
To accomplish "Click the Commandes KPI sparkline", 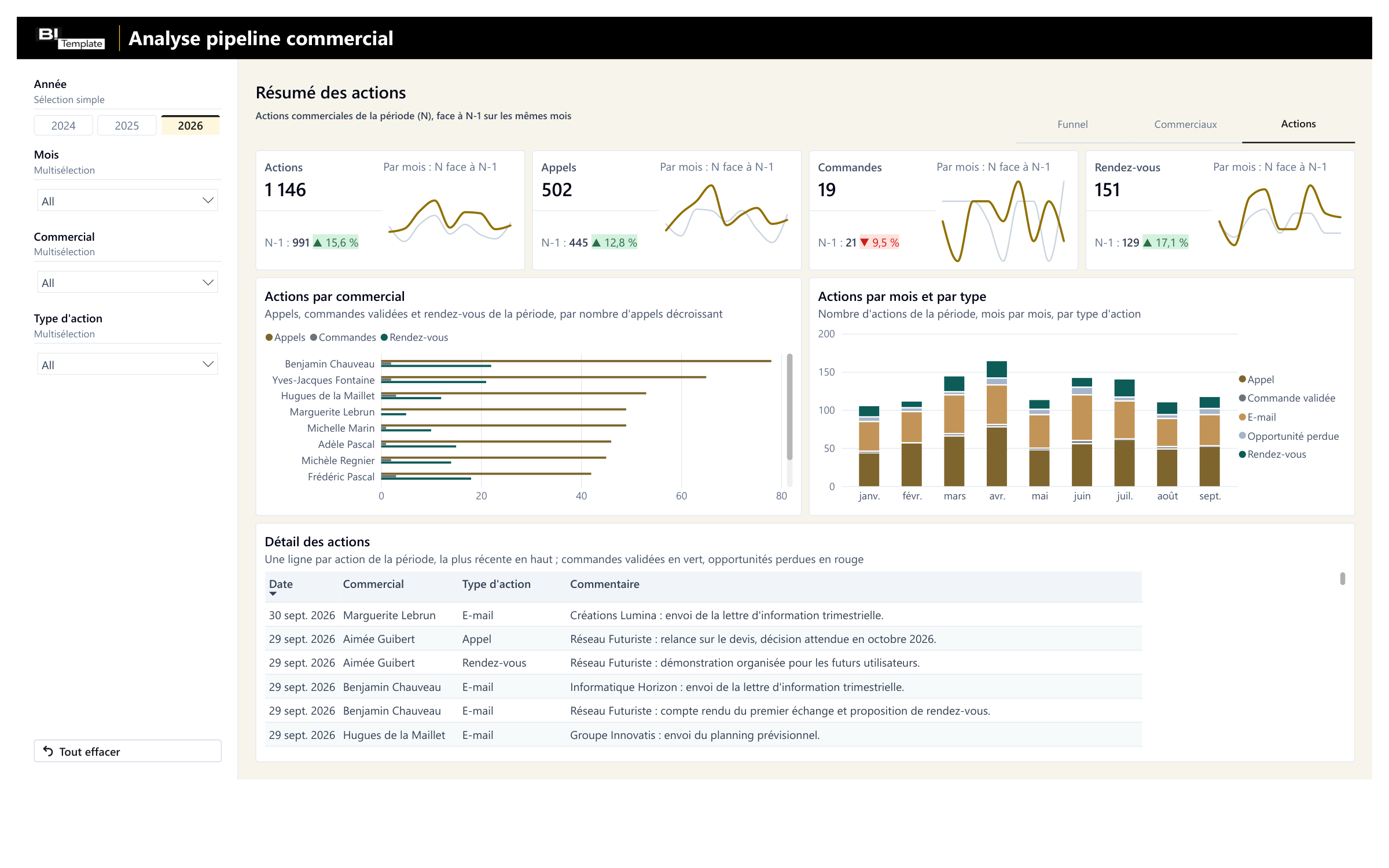I will click(1003, 222).
